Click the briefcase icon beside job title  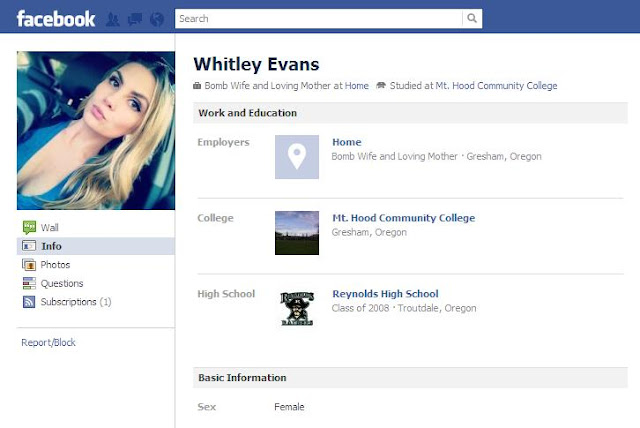pyautogui.click(x=197, y=86)
